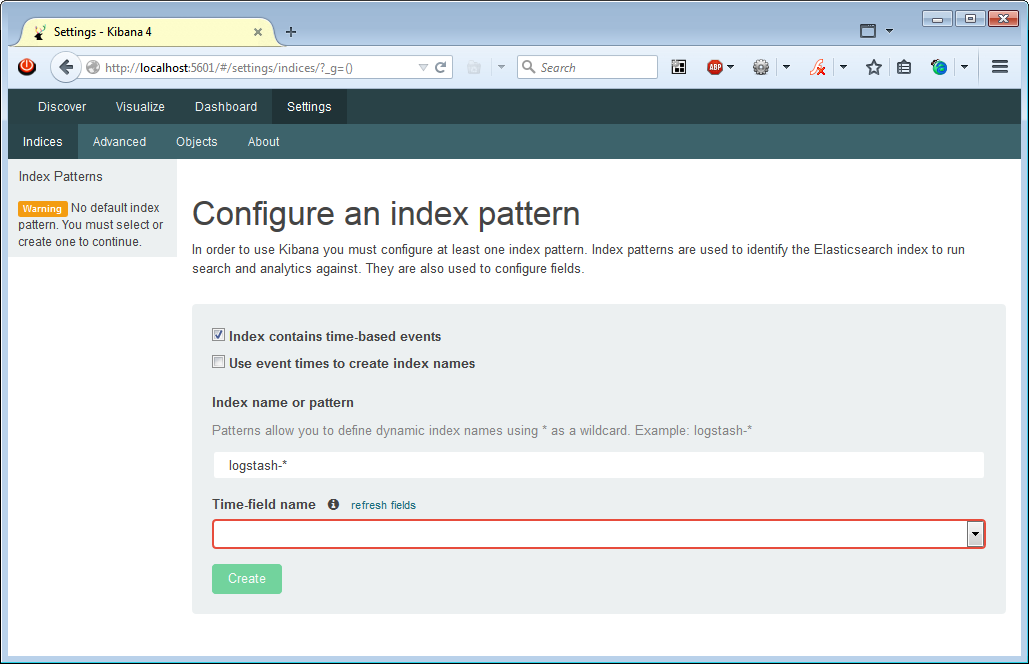The height and width of the screenshot is (664, 1029).
Task: Click the grayed camera icon beside URL bar
Action: click(474, 68)
